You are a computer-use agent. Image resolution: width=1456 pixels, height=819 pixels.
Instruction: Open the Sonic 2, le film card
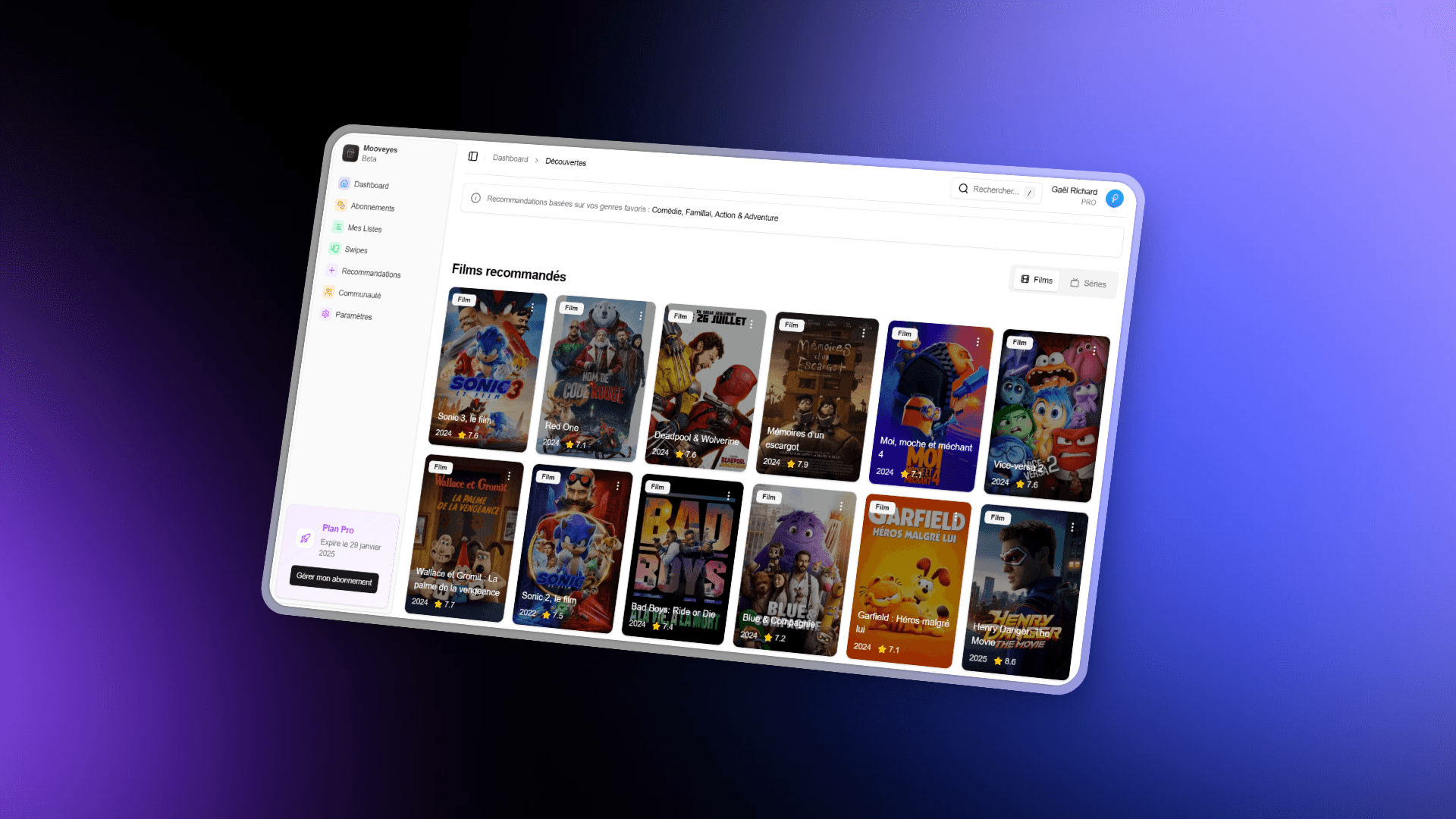[x=573, y=548]
